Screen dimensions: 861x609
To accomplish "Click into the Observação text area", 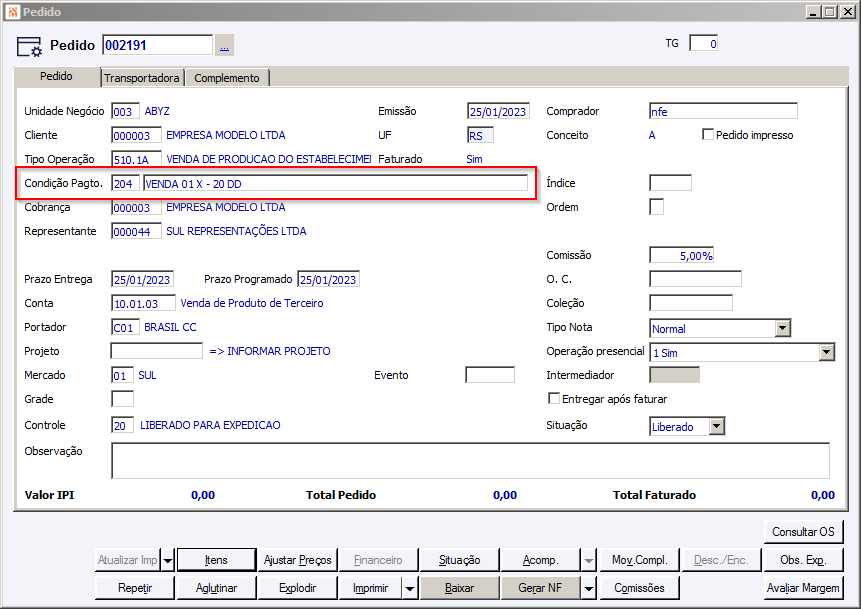I will coord(471,461).
